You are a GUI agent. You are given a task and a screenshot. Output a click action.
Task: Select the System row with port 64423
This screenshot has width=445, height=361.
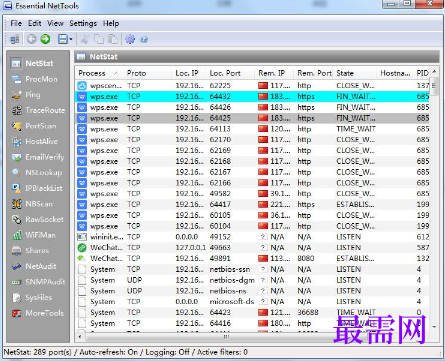click(253, 312)
